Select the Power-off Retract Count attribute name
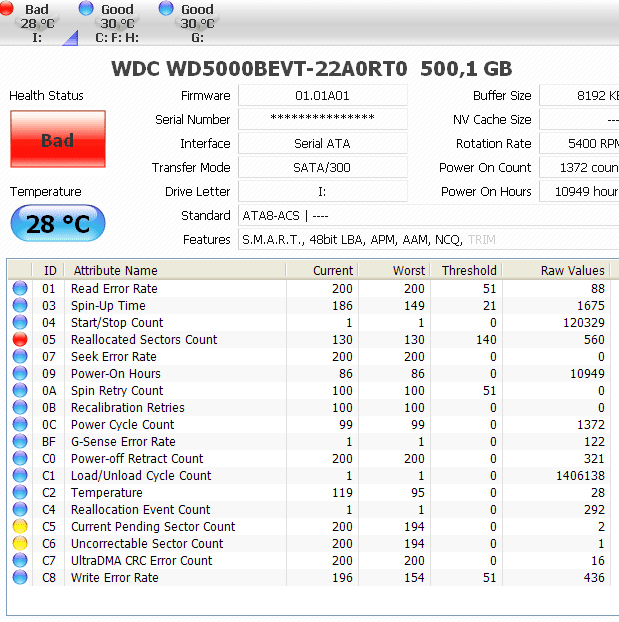This screenshot has width=619, height=622. coord(137,459)
